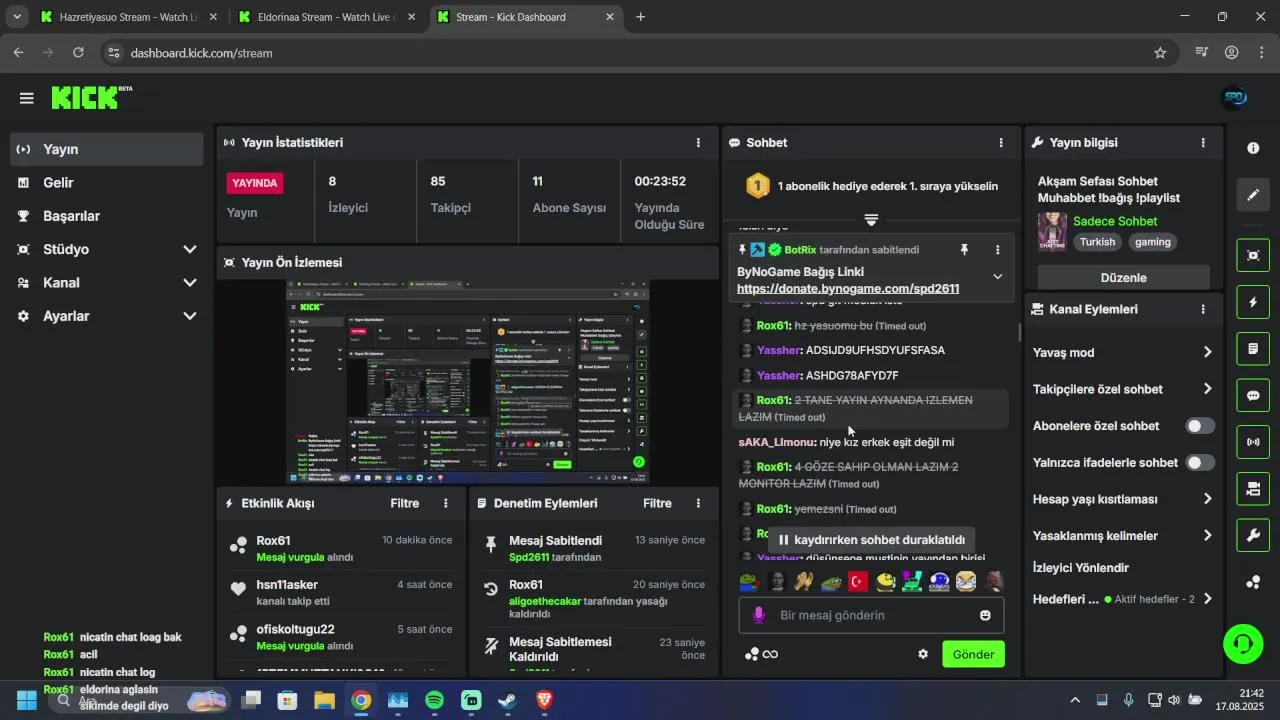Click the Gönder send button

click(973, 654)
